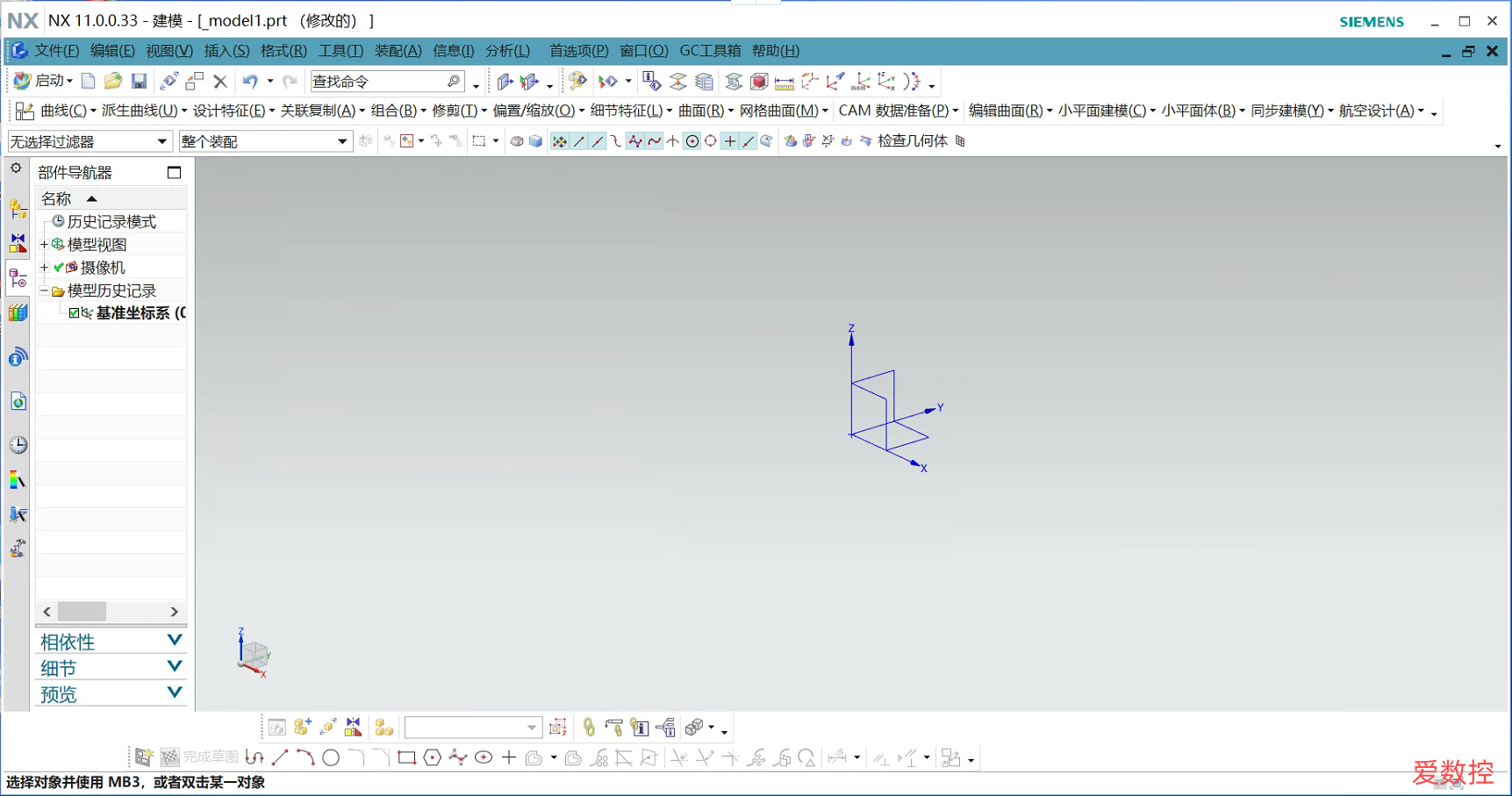Select the Point plus sketch tool

click(x=509, y=757)
